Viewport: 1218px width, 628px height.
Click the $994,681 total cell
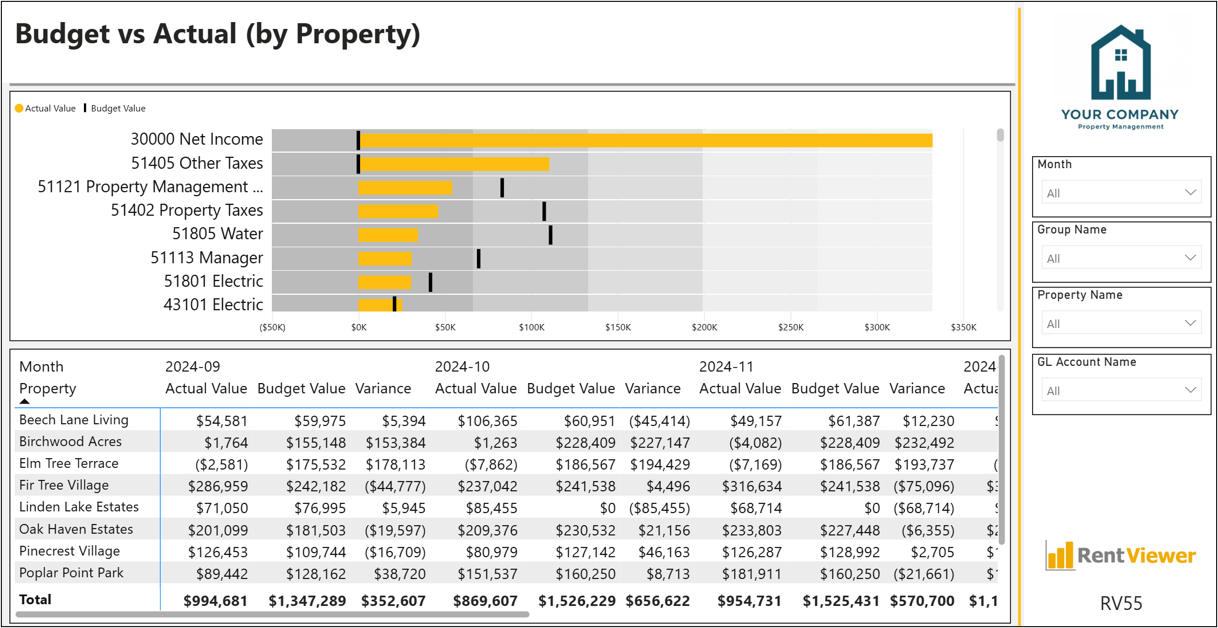coord(215,601)
